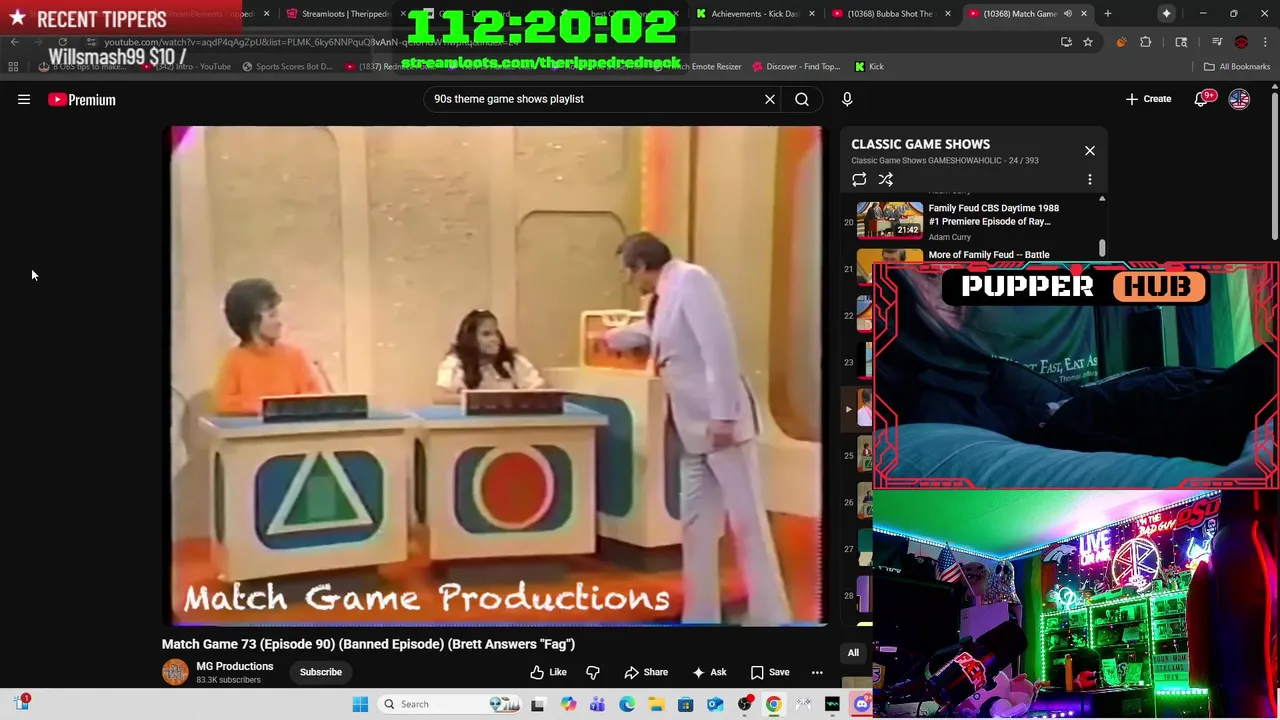Open Microsoft Teams from the taskbar
Screen dimensions: 1280x720
click(x=597, y=704)
